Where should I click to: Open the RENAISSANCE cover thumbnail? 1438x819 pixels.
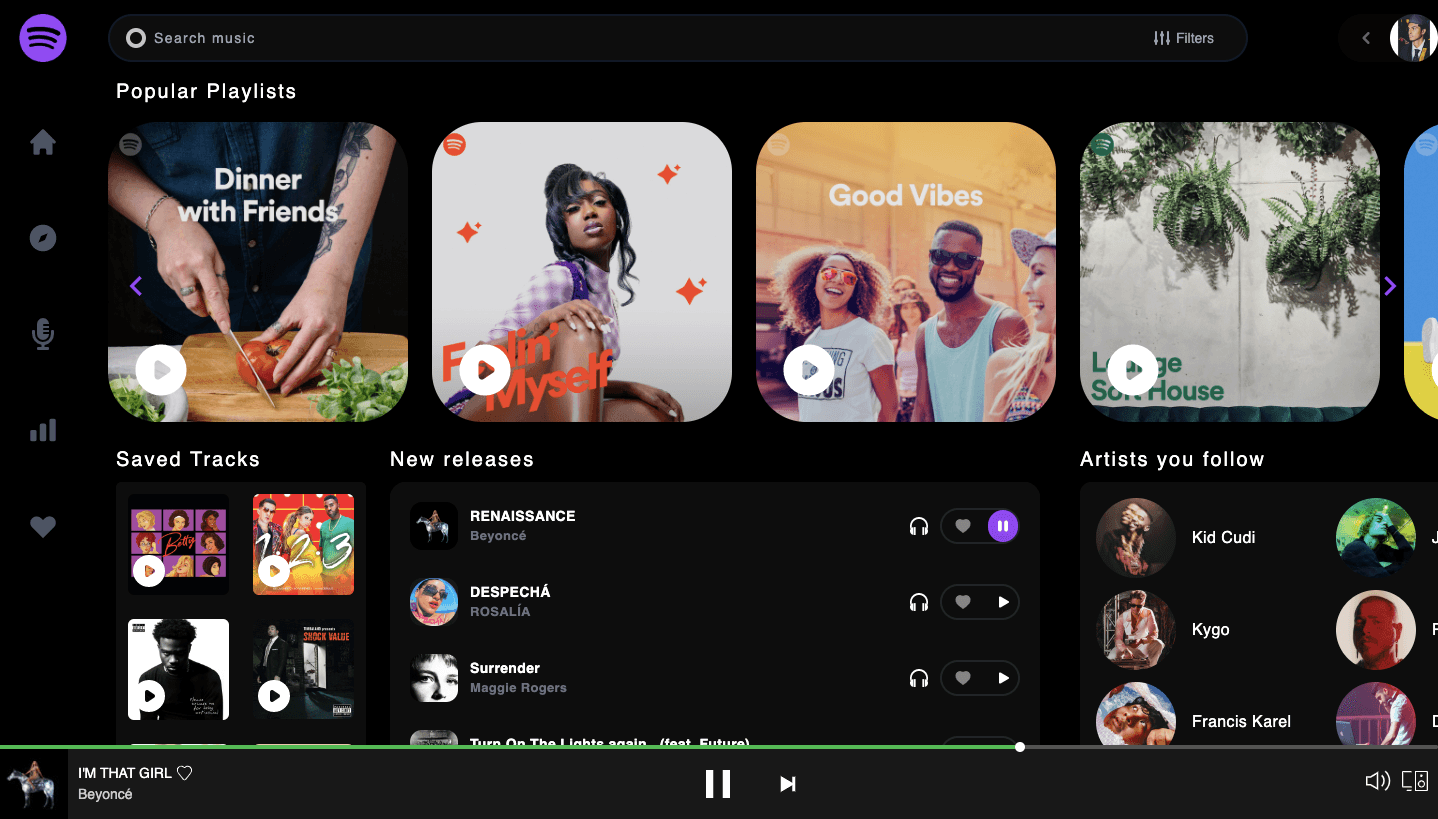click(x=434, y=526)
